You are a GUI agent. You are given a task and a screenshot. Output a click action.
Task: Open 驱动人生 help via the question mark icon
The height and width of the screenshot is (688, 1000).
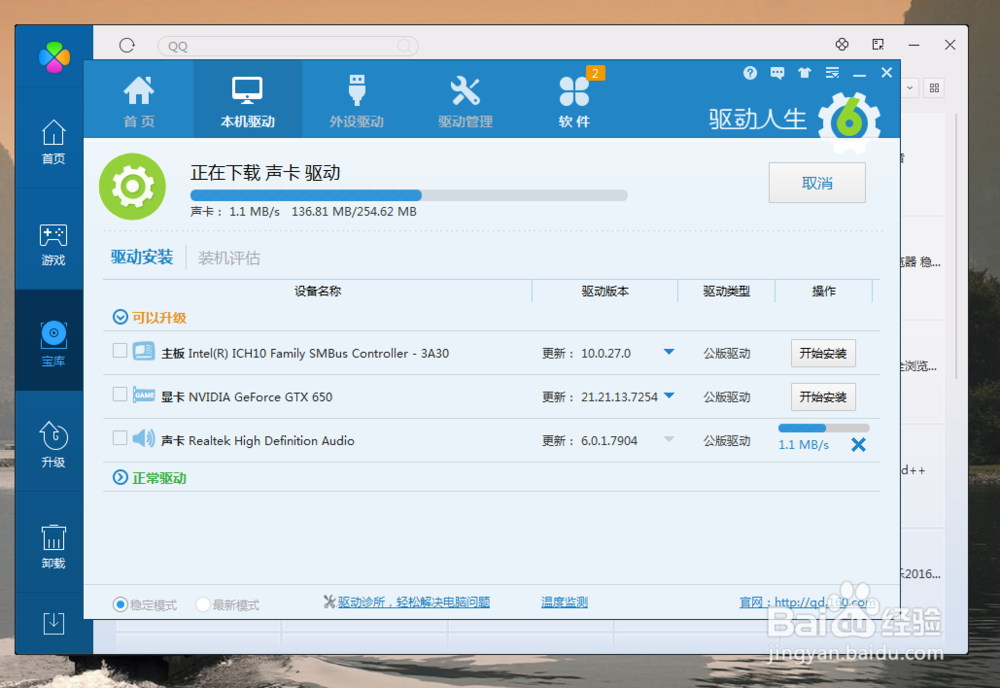click(749, 73)
